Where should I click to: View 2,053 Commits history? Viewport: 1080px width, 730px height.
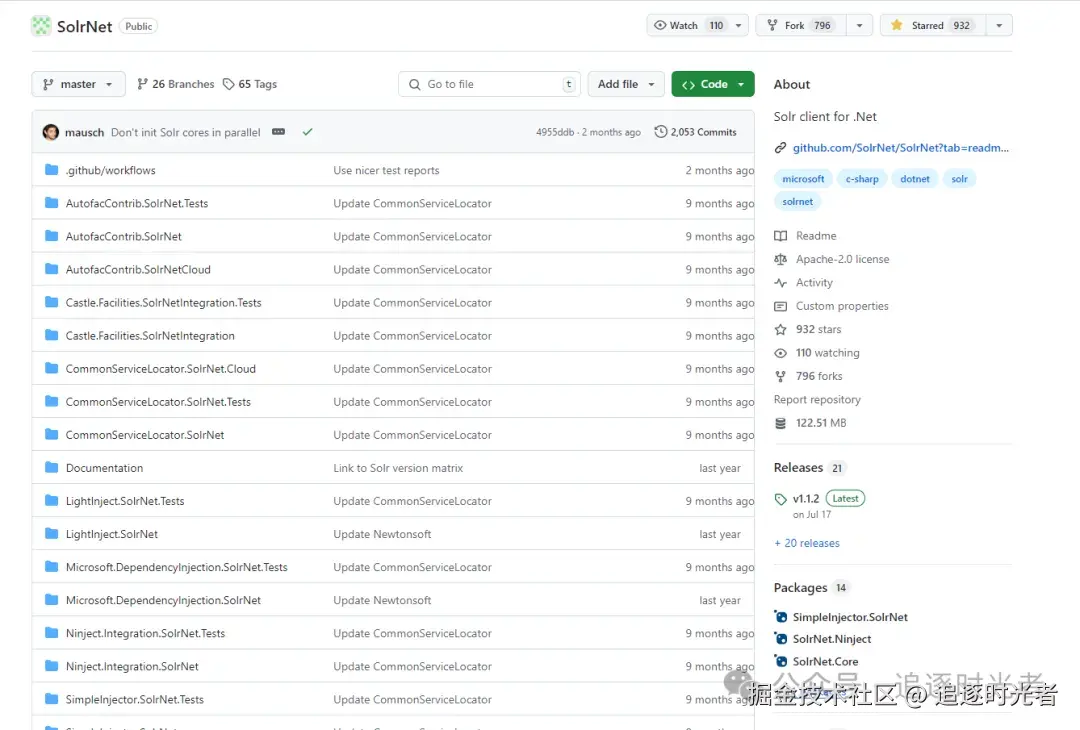tap(696, 132)
